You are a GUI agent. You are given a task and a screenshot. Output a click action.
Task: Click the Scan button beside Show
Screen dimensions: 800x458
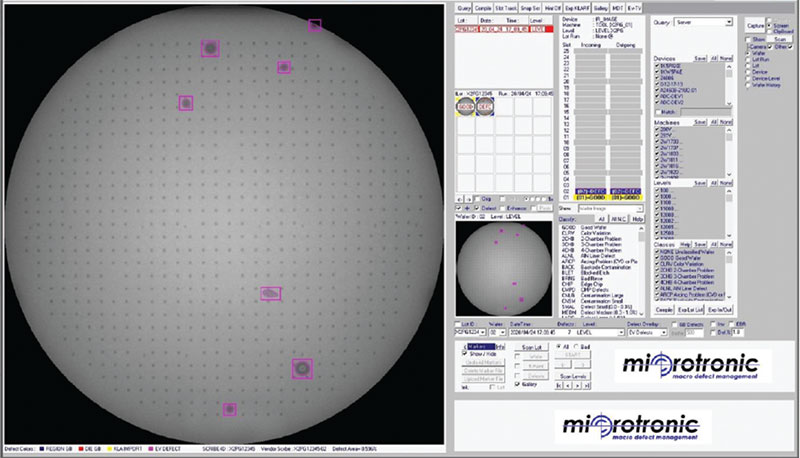(x=780, y=39)
